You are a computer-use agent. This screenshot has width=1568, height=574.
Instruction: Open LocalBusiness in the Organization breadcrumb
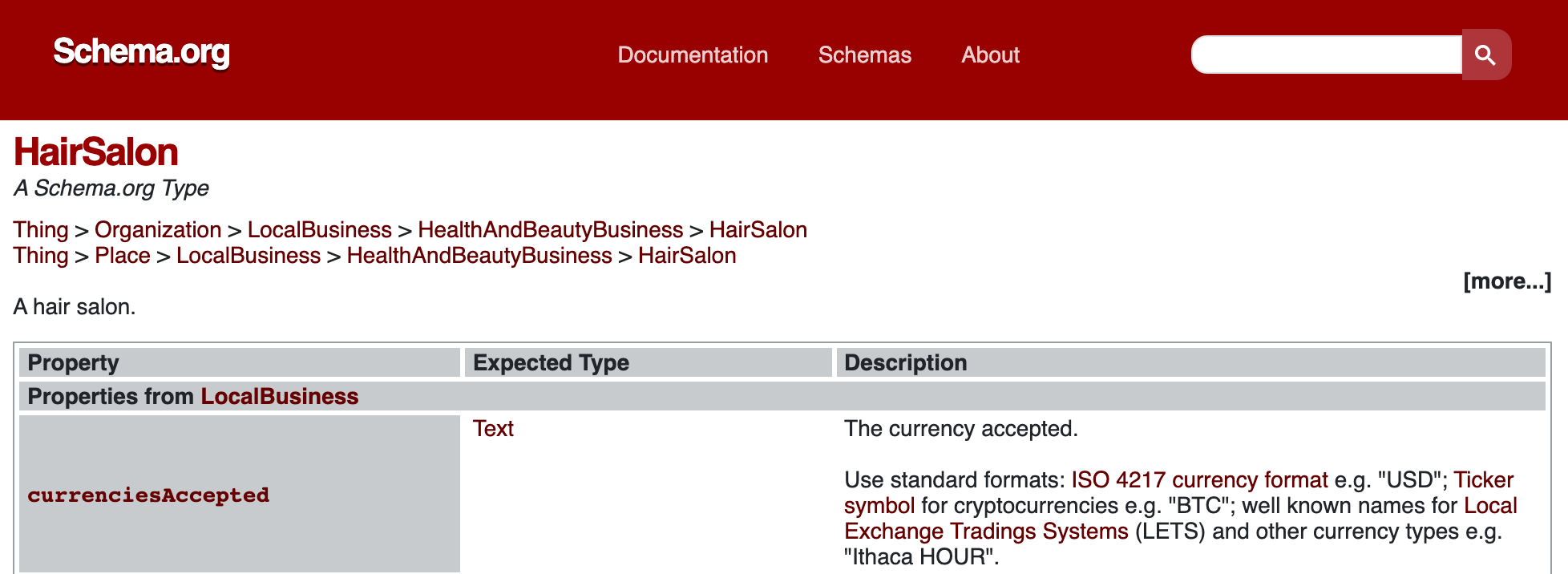(x=319, y=230)
